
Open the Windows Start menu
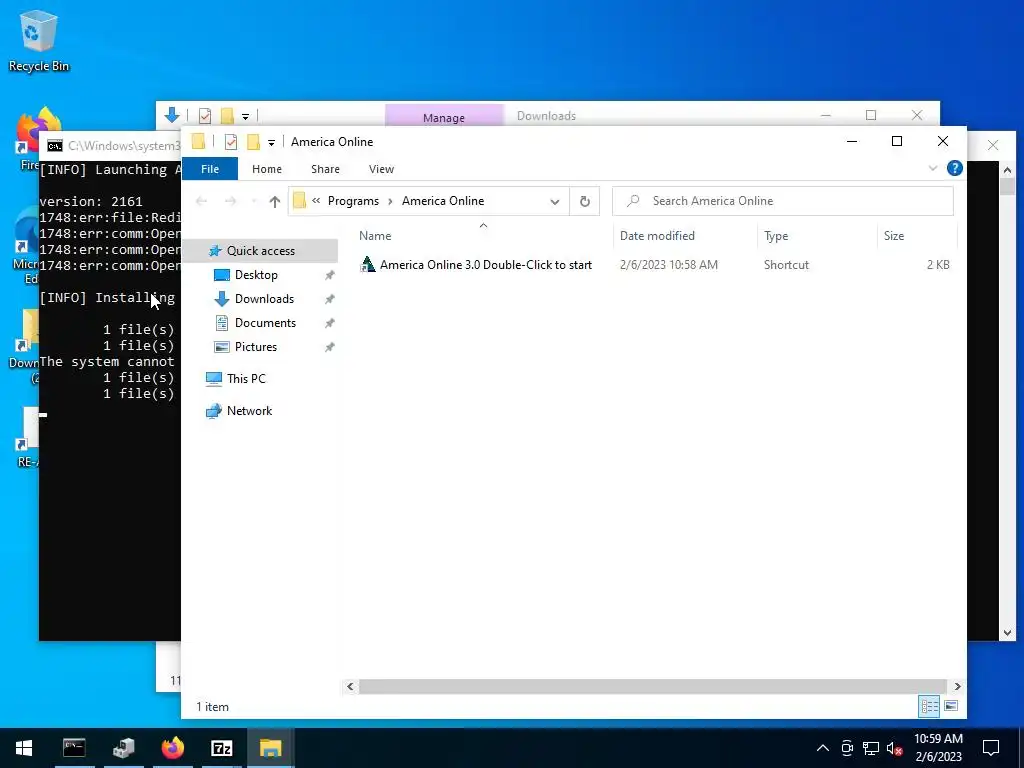point(24,748)
